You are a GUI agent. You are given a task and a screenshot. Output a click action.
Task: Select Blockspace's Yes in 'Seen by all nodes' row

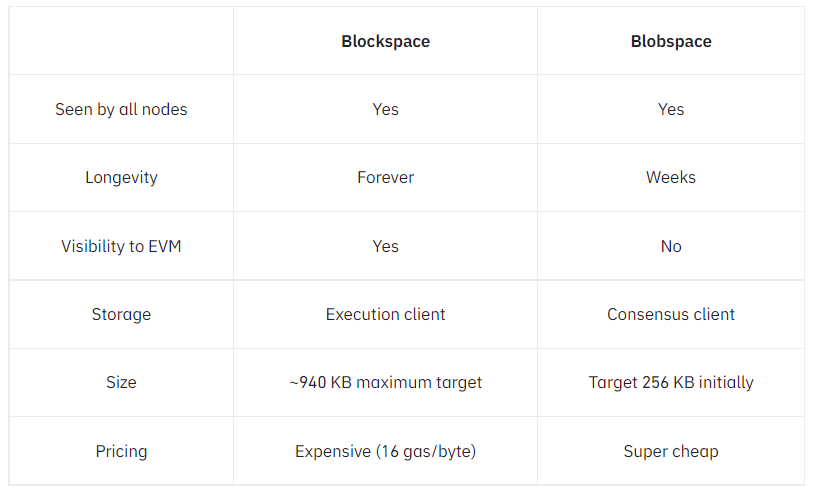click(385, 109)
